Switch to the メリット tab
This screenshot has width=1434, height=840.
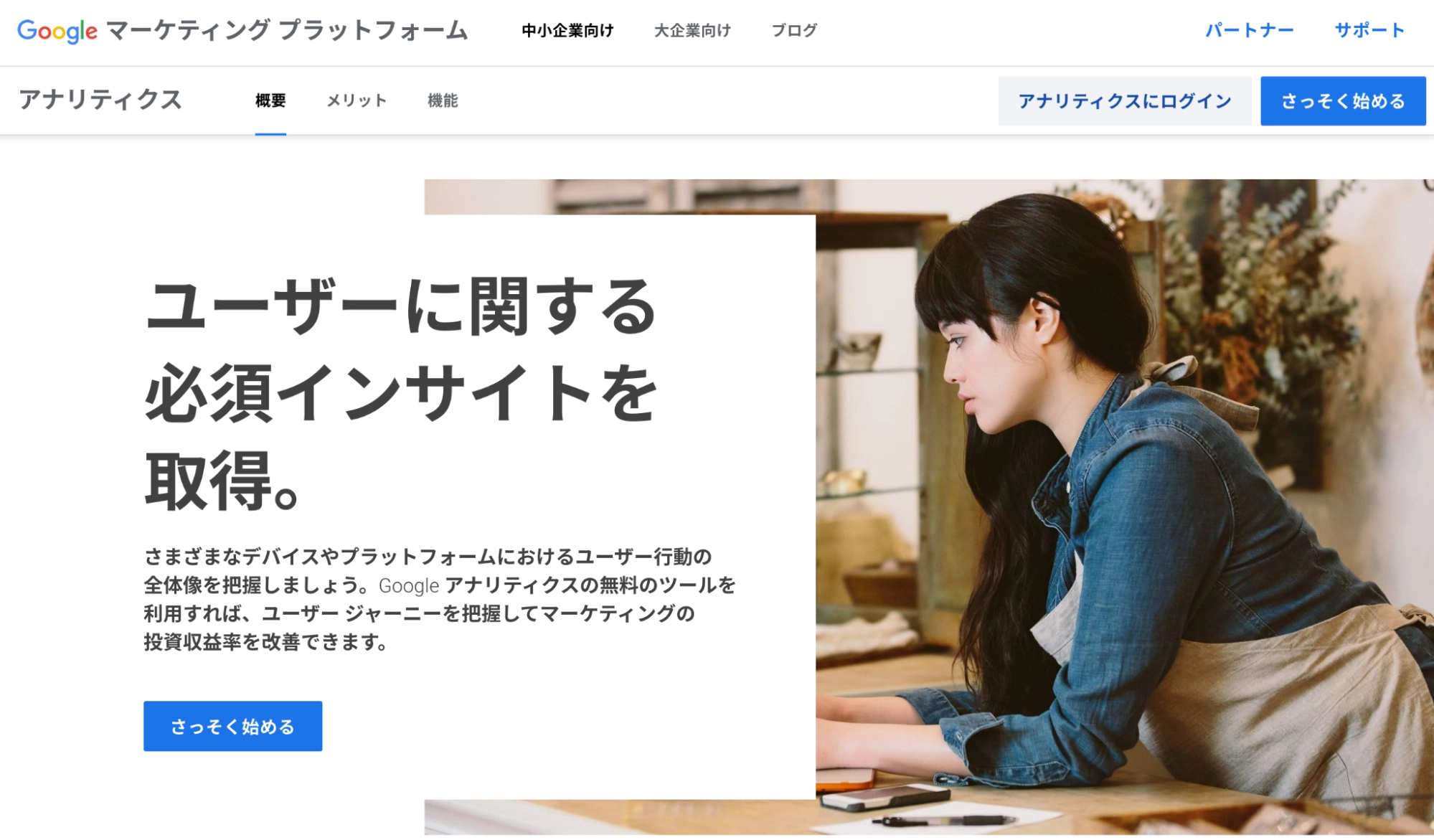[x=357, y=101]
